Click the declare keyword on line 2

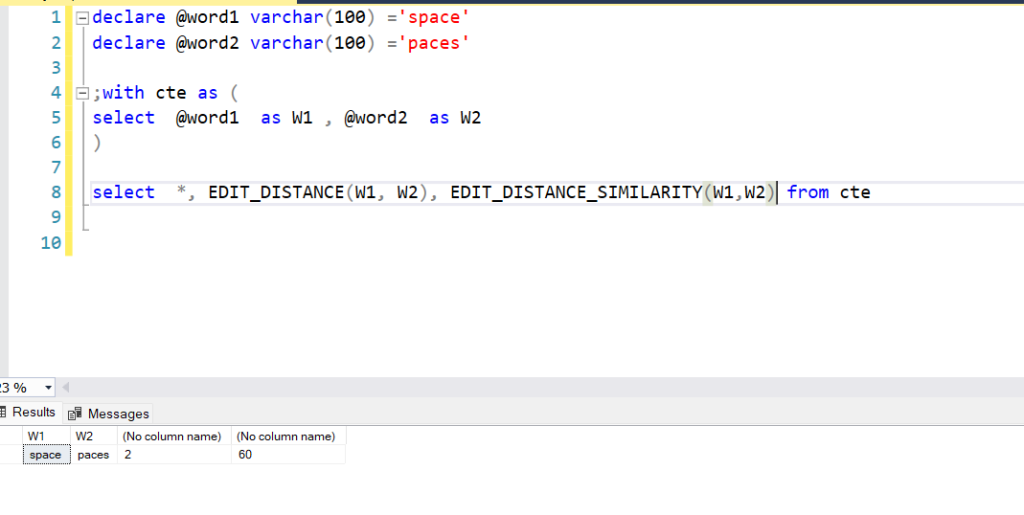pyautogui.click(x=129, y=43)
